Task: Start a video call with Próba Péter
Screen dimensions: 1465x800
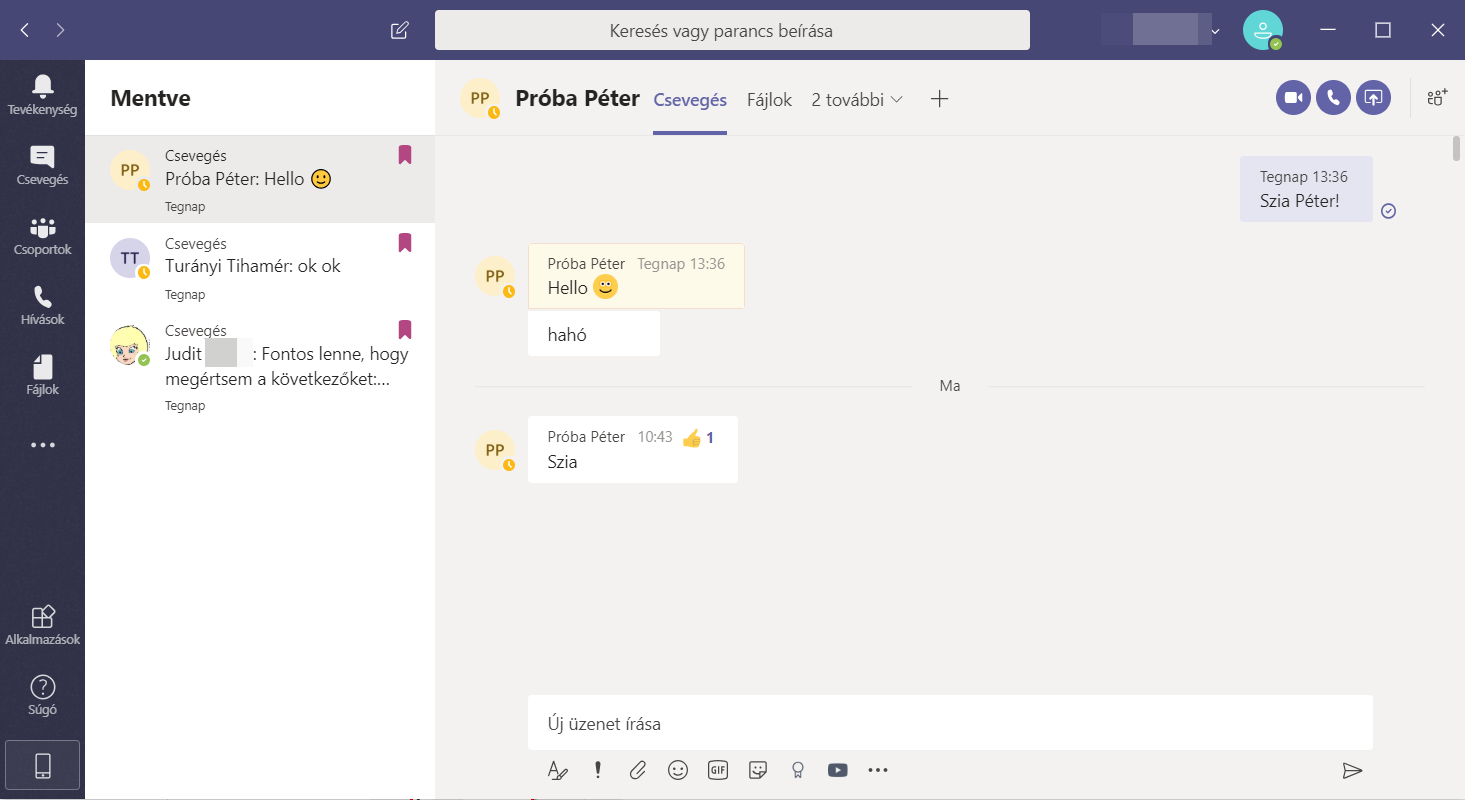Action: pos(1293,98)
